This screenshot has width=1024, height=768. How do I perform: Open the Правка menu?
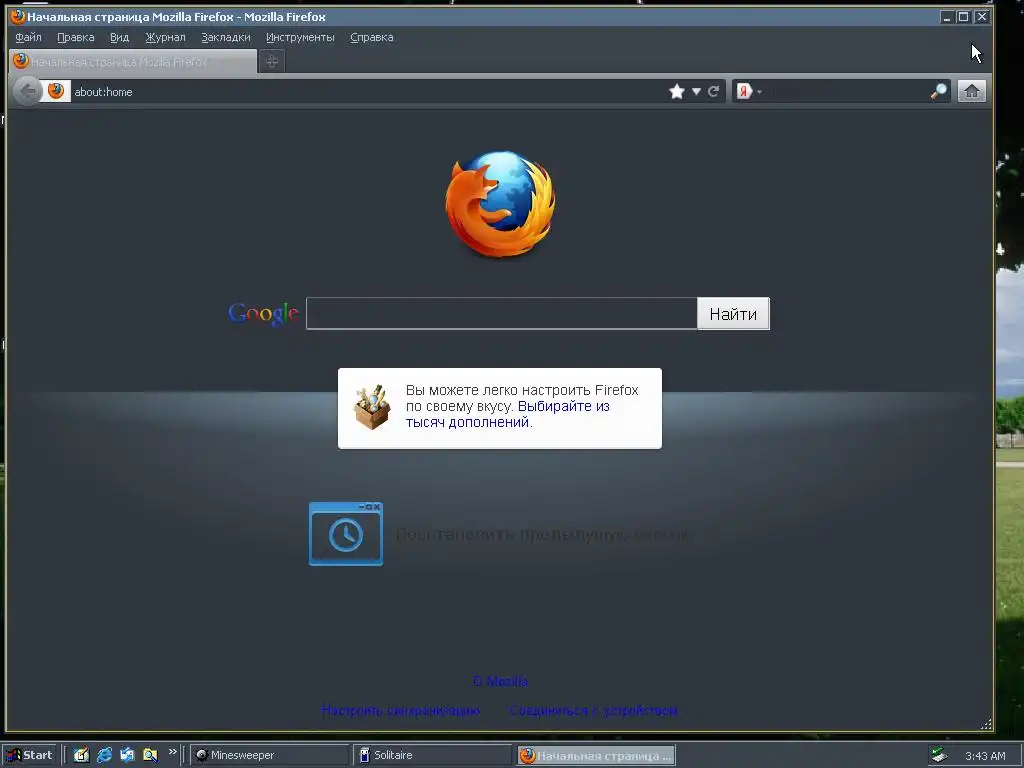coord(76,37)
